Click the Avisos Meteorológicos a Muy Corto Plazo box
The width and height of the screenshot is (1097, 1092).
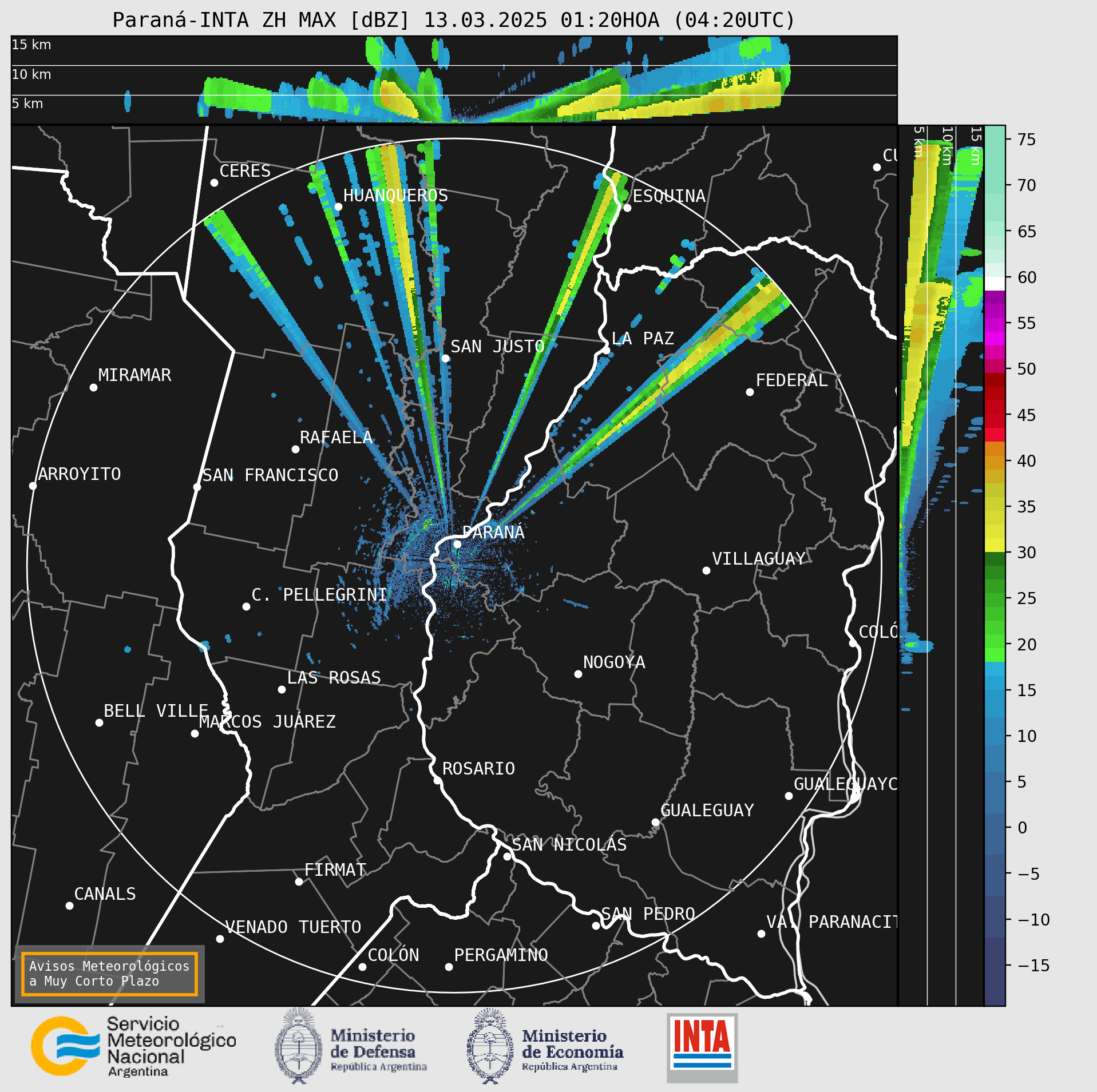[x=109, y=974]
